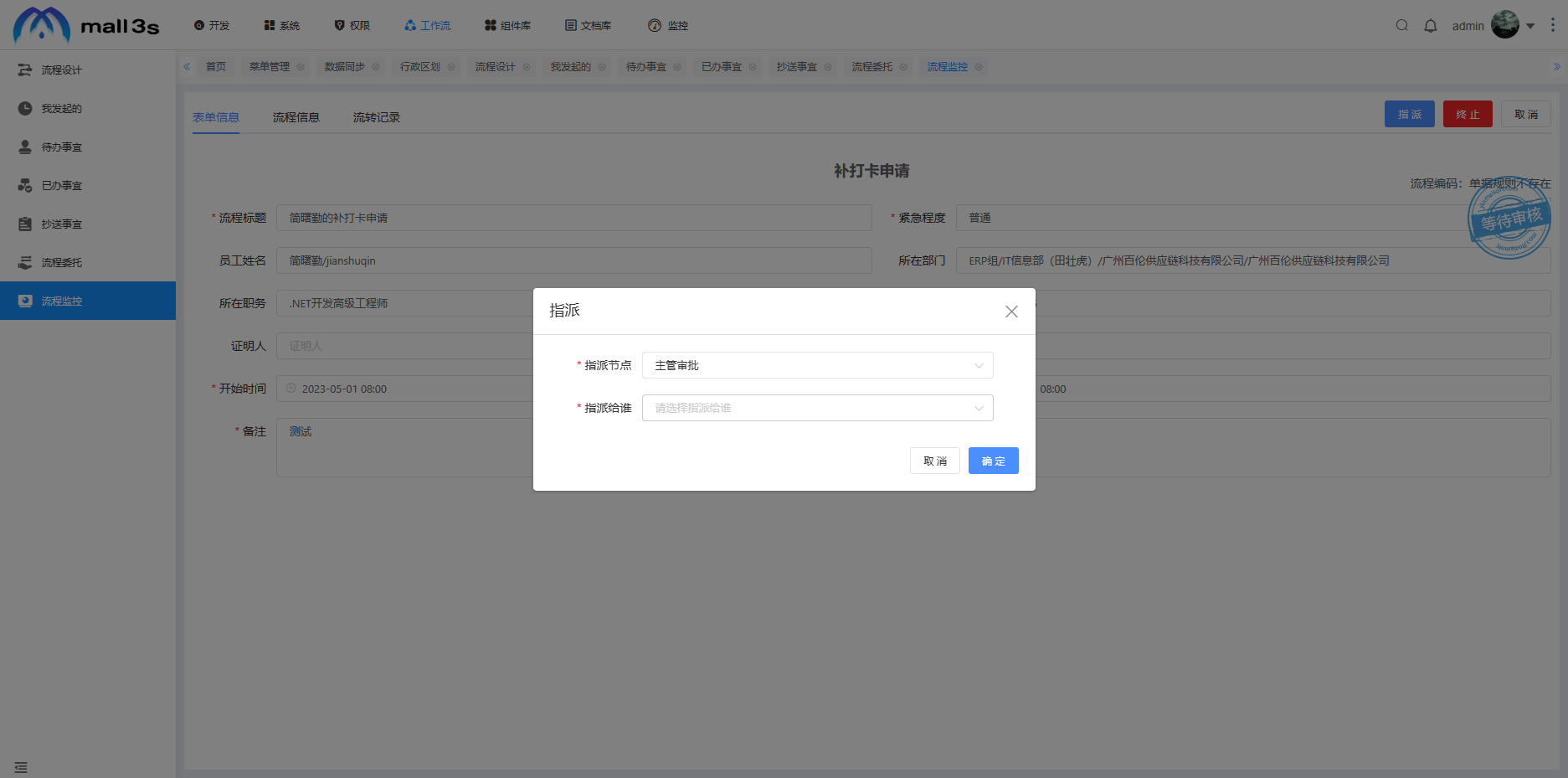Open the 监控 top menu
The height and width of the screenshot is (778, 1568).
[x=668, y=26]
